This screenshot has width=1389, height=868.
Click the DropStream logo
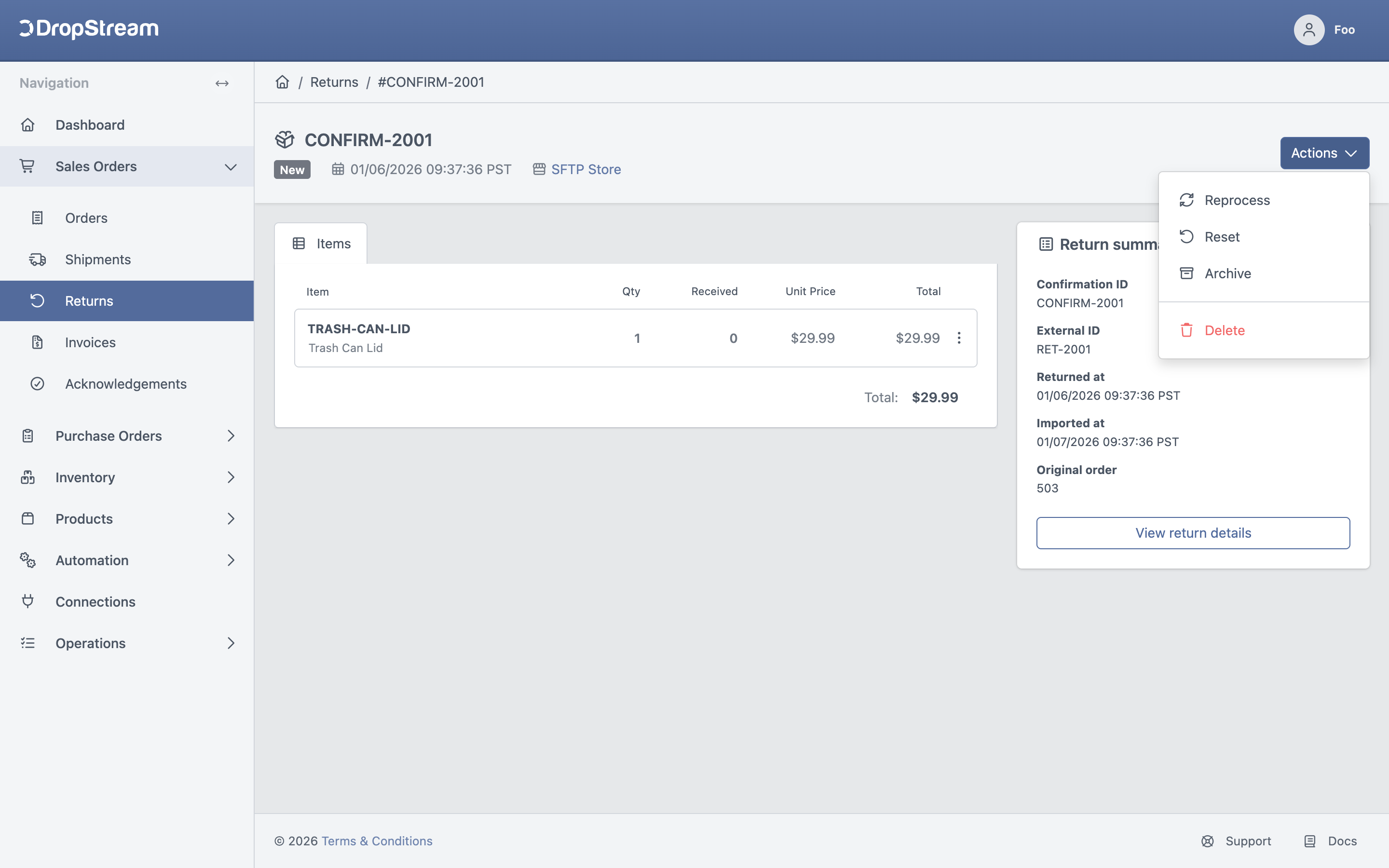(89, 29)
